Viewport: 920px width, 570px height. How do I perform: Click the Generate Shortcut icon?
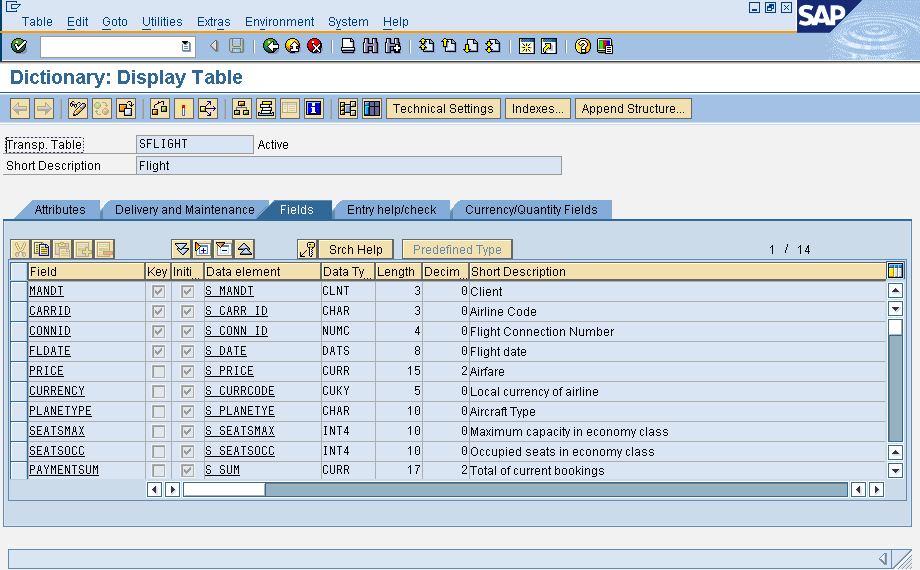coord(549,46)
